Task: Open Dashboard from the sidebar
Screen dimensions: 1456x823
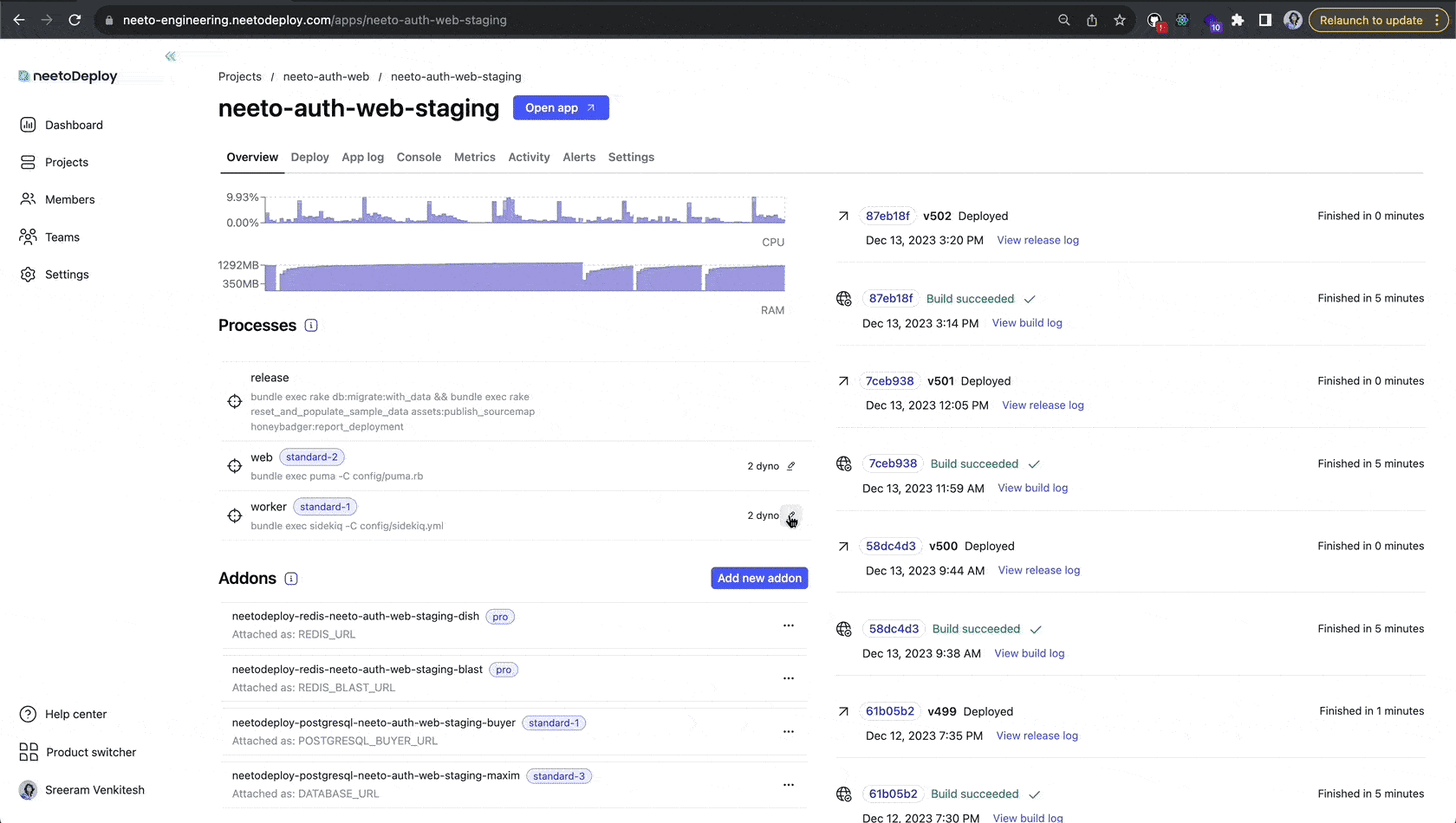Action: 62,125
